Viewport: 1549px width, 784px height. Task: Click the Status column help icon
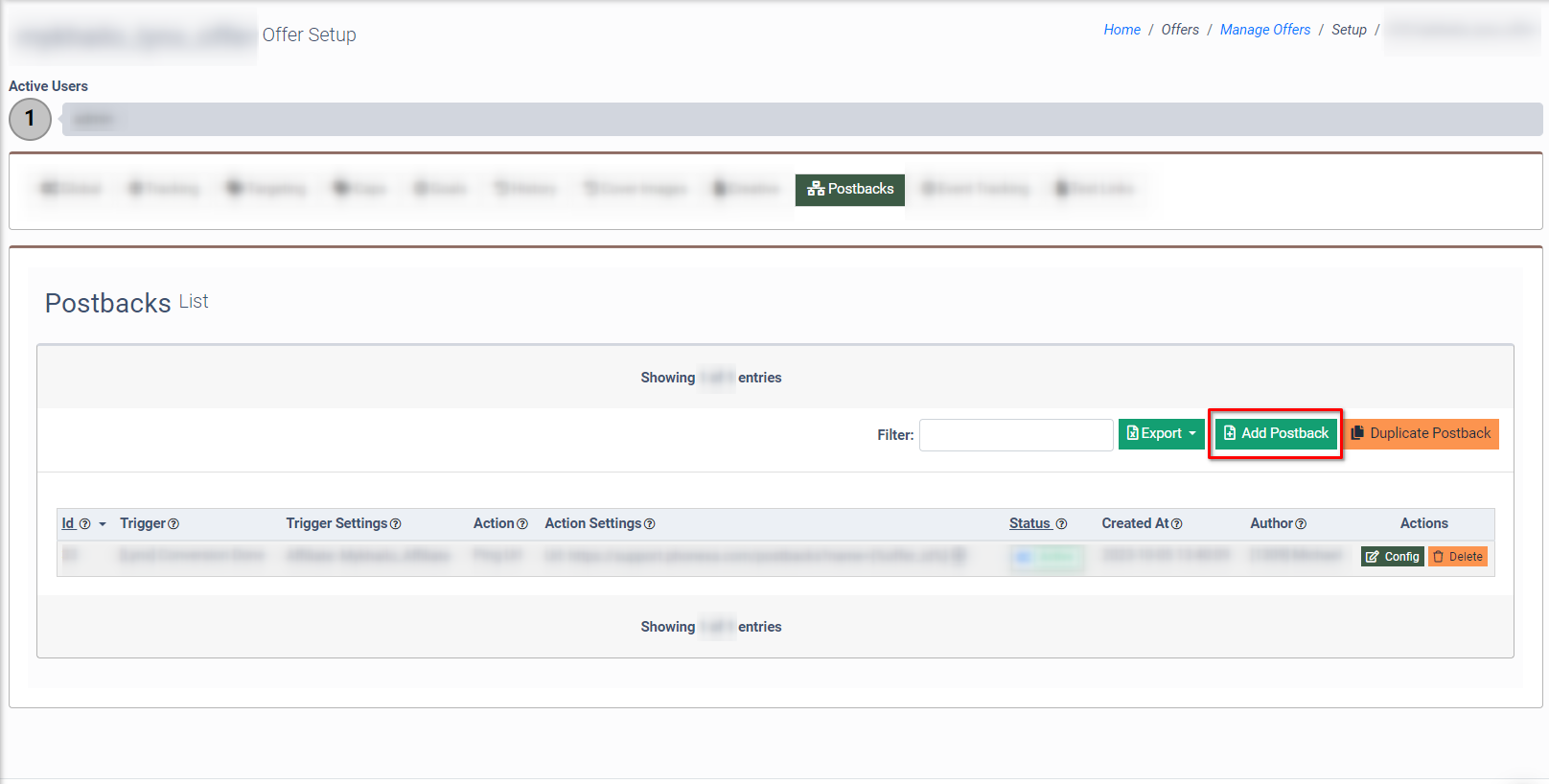[1061, 524]
